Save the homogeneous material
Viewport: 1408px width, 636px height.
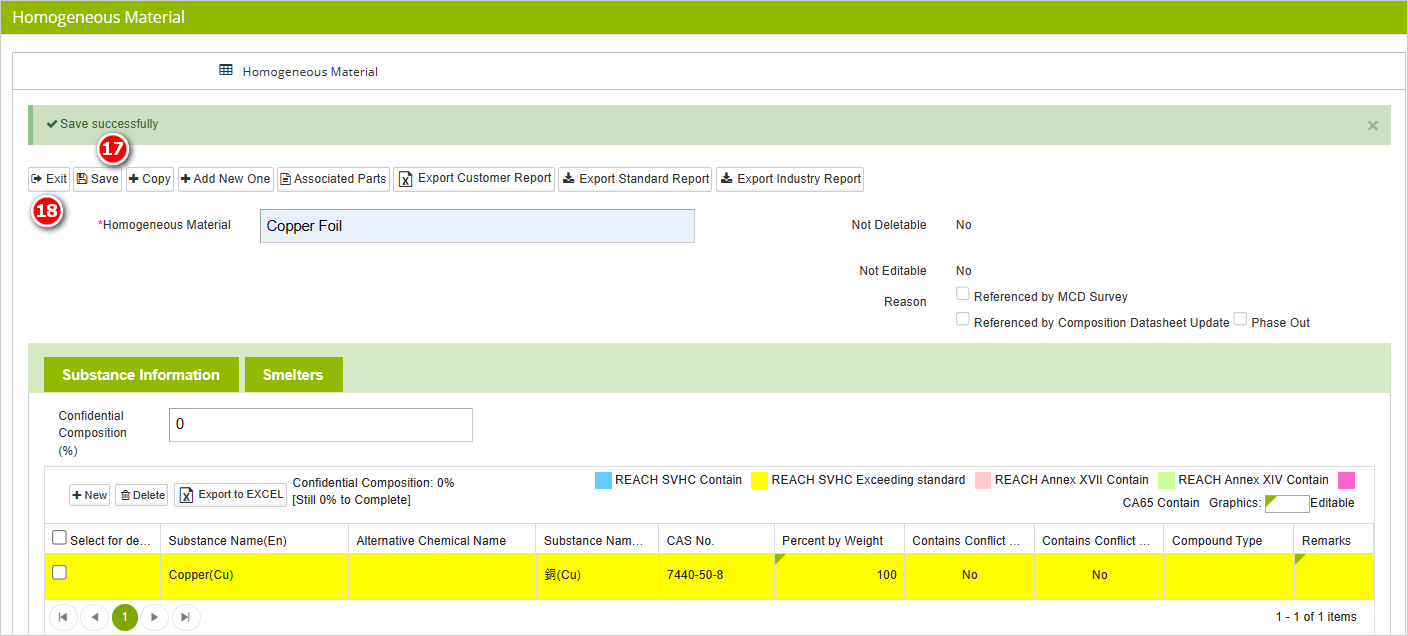[97, 179]
